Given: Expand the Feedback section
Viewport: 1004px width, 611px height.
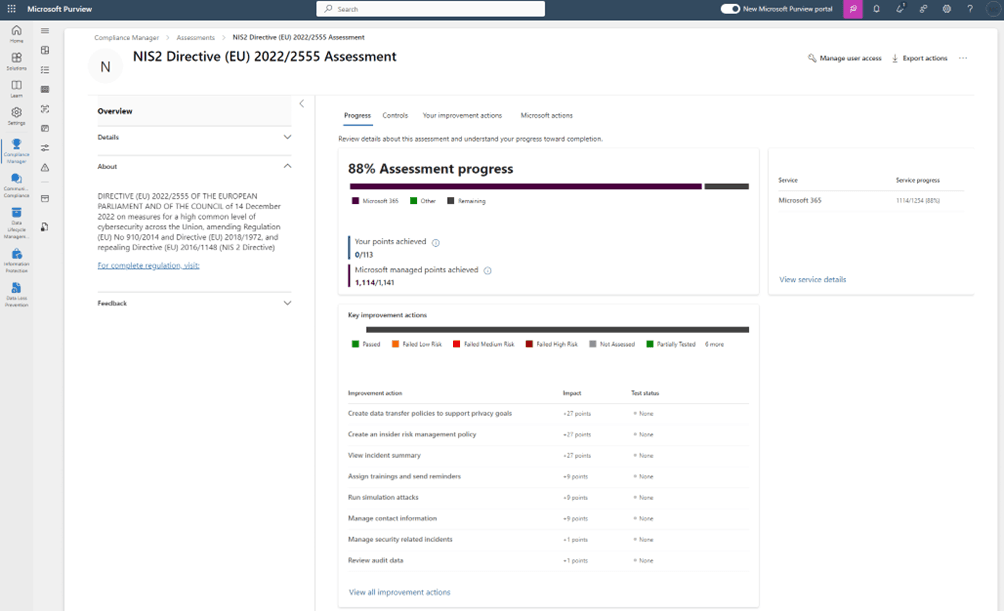Looking at the screenshot, I should pyautogui.click(x=287, y=303).
